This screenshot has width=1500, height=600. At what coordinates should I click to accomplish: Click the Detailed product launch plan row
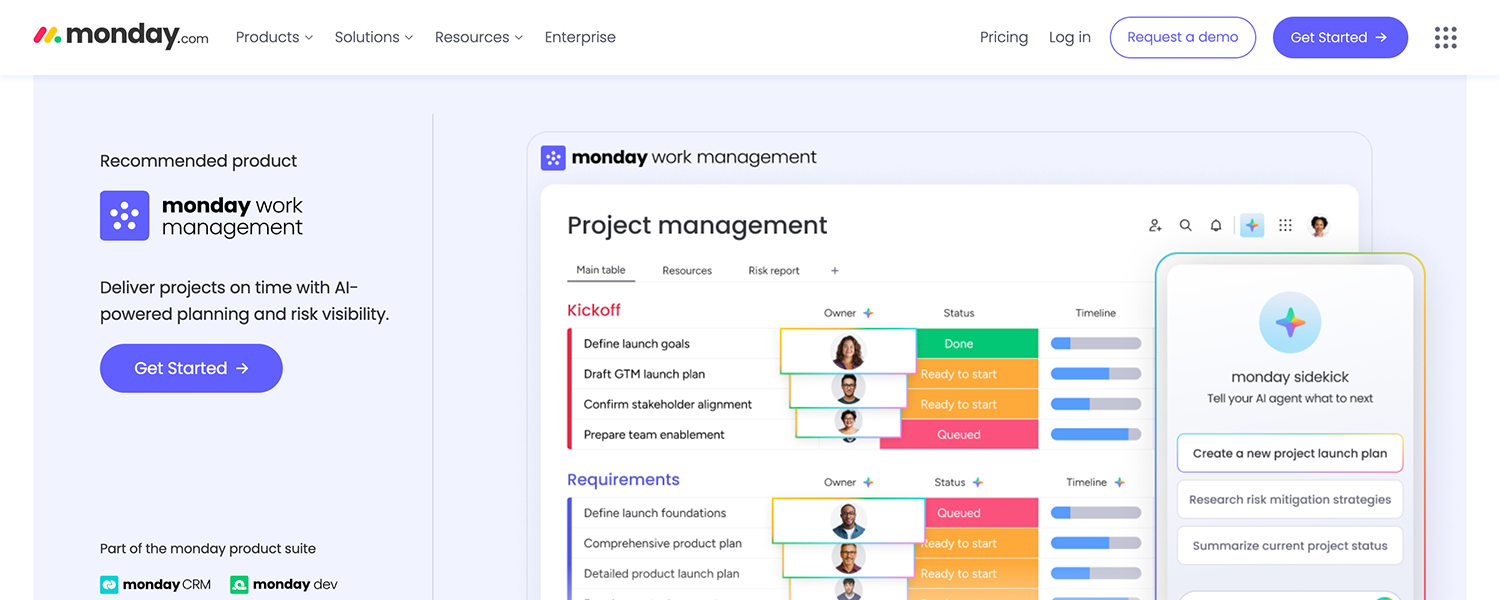click(661, 574)
